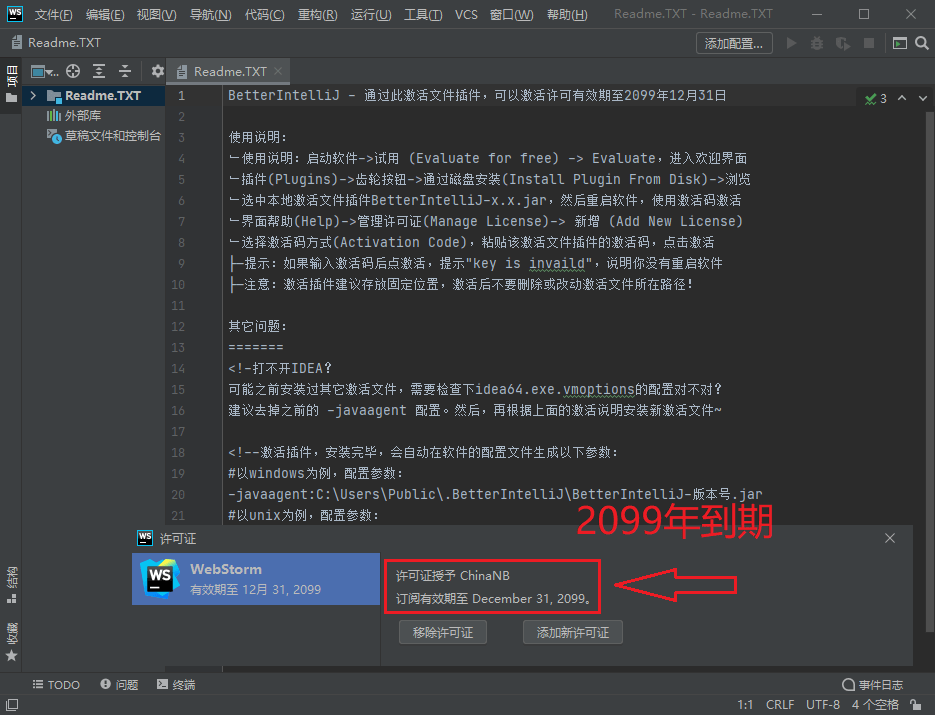Click the 许可证授予 ChinaNB text

pyautogui.click(x=453, y=575)
